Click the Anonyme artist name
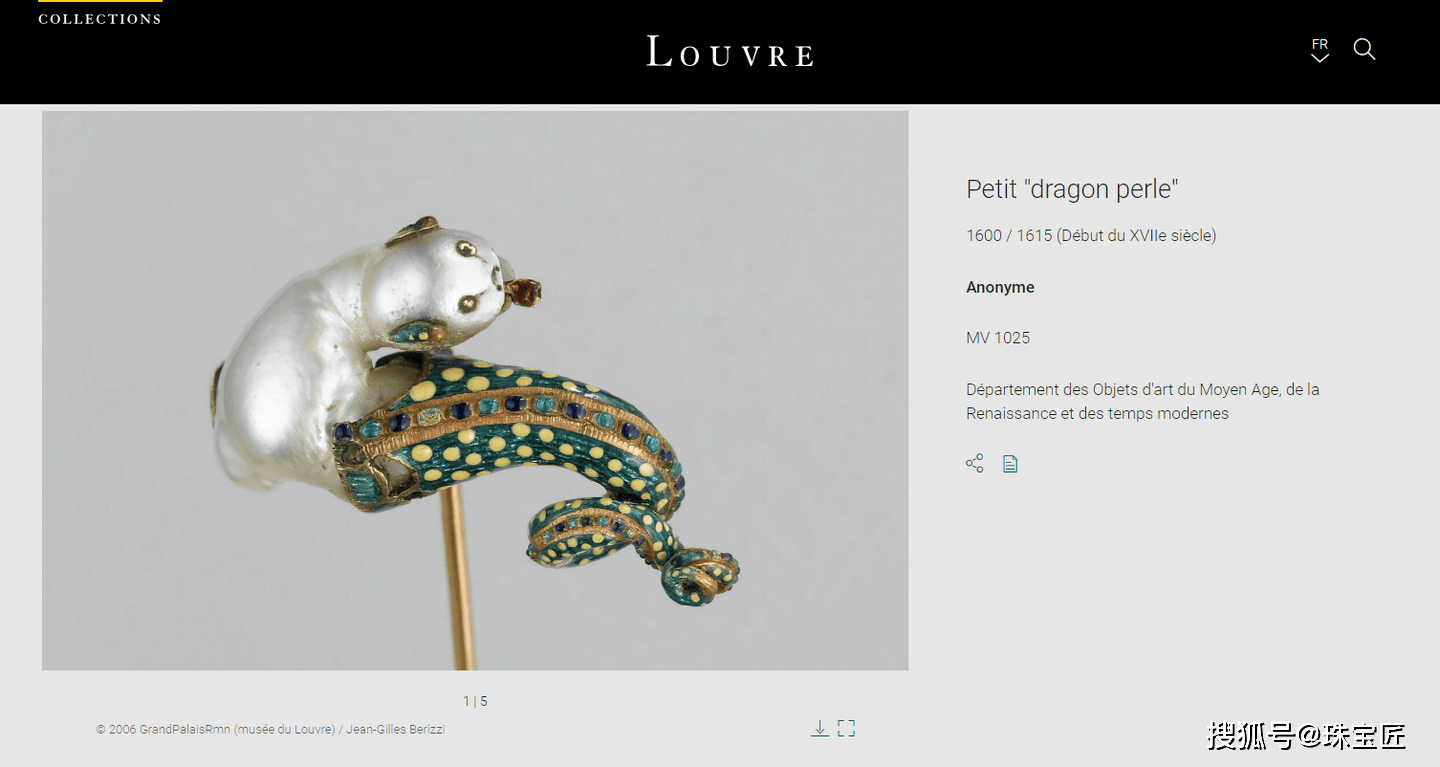Viewport: 1440px width, 767px height. click(1000, 287)
